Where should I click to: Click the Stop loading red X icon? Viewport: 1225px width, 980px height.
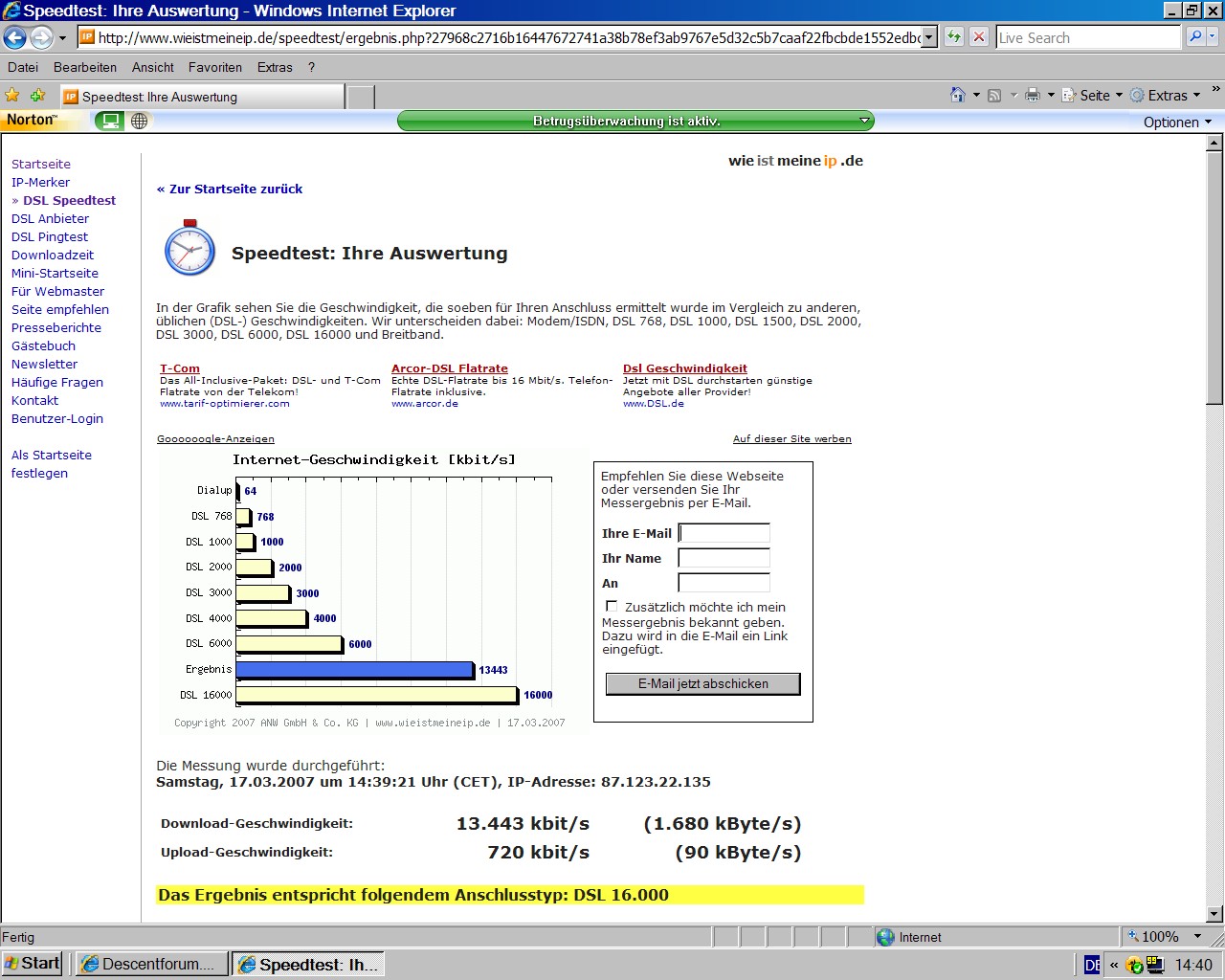click(x=979, y=37)
